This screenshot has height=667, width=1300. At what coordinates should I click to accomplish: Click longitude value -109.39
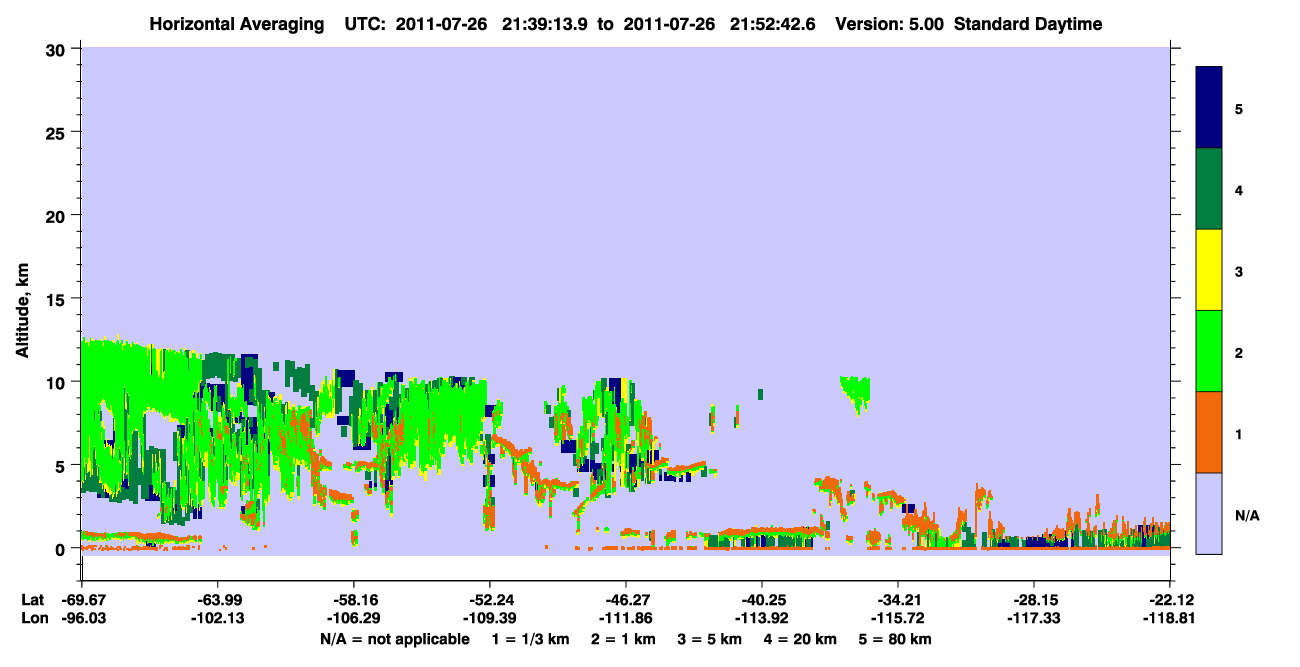[x=490, y=618]
